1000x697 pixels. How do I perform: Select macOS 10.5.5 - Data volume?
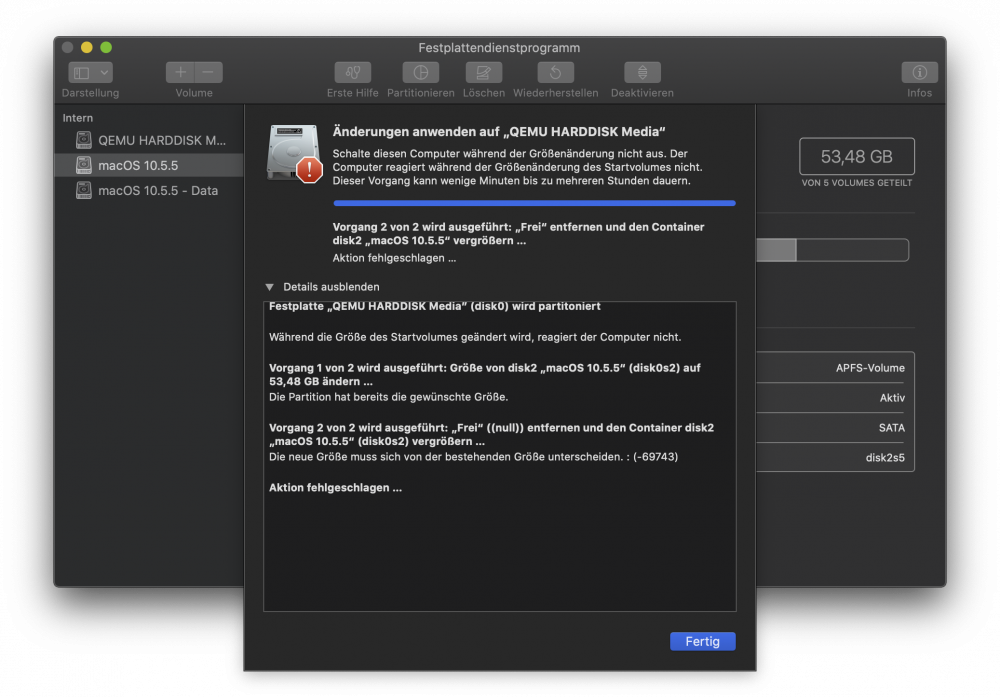pos(150,190)
